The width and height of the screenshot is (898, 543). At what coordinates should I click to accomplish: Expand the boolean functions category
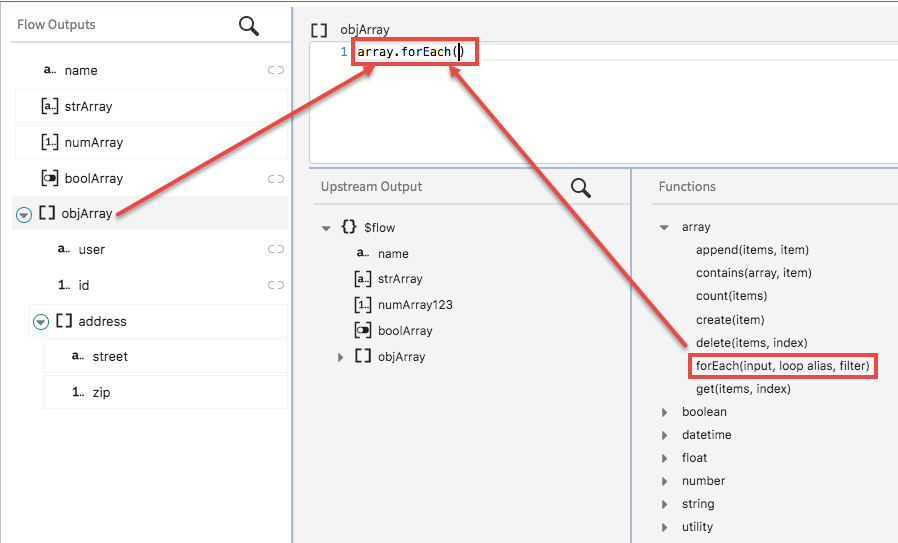pyautogui.click(x=664, y=412)
